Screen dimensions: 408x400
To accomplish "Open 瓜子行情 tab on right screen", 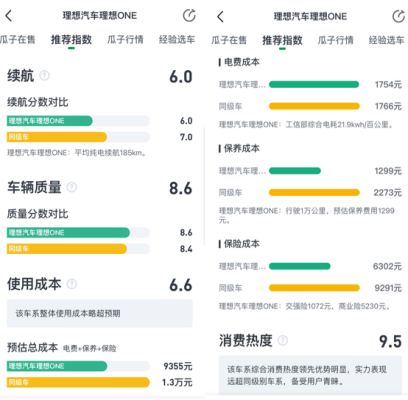I will tap(335, 40).
